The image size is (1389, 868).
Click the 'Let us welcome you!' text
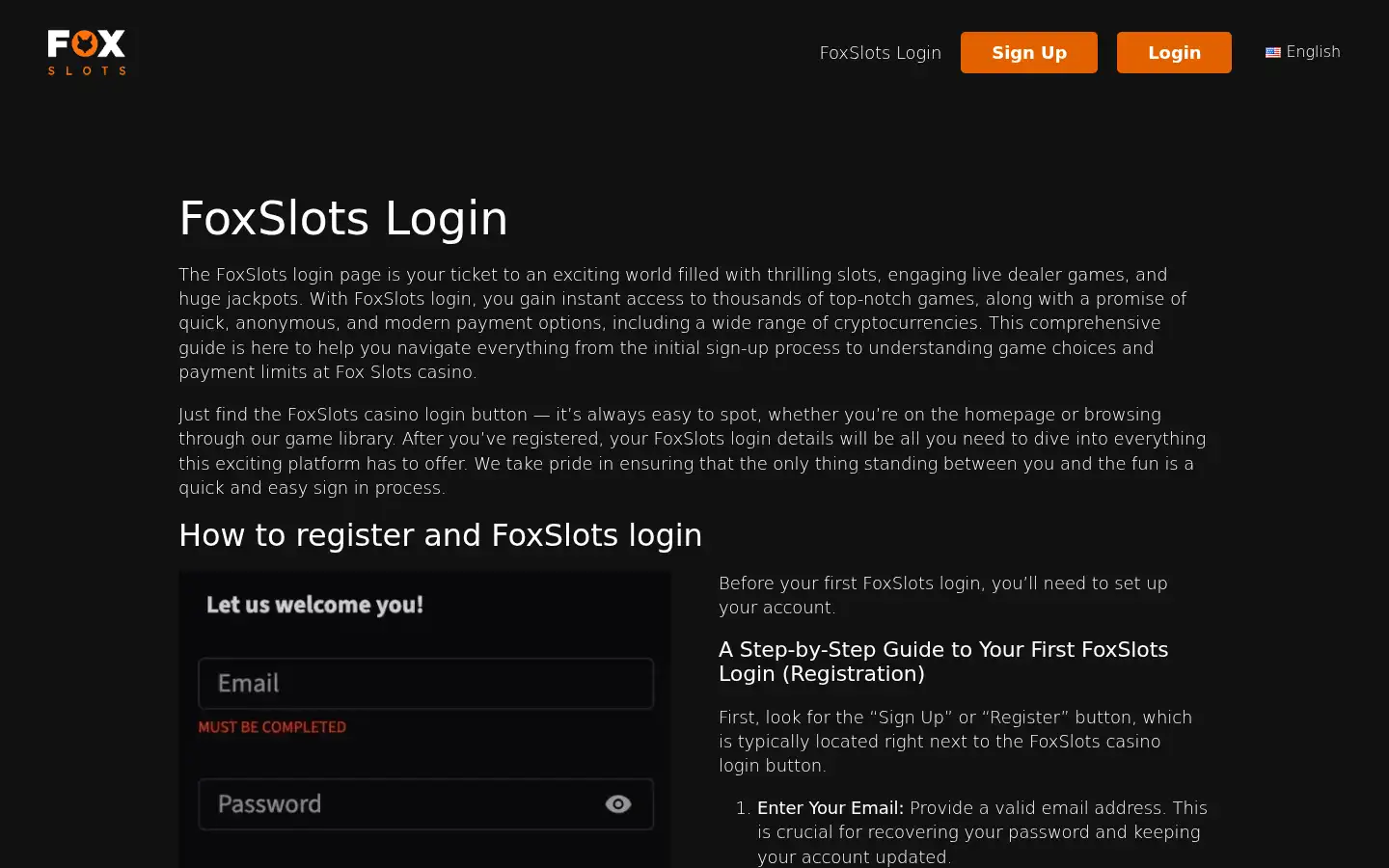click(x=314, y=605)
